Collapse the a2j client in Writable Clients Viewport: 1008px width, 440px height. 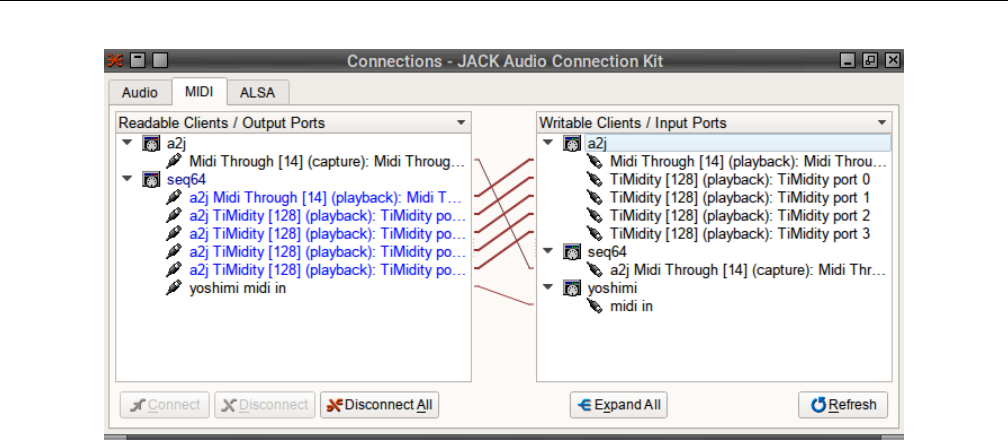pyautogui.click(x=548, y=143)
